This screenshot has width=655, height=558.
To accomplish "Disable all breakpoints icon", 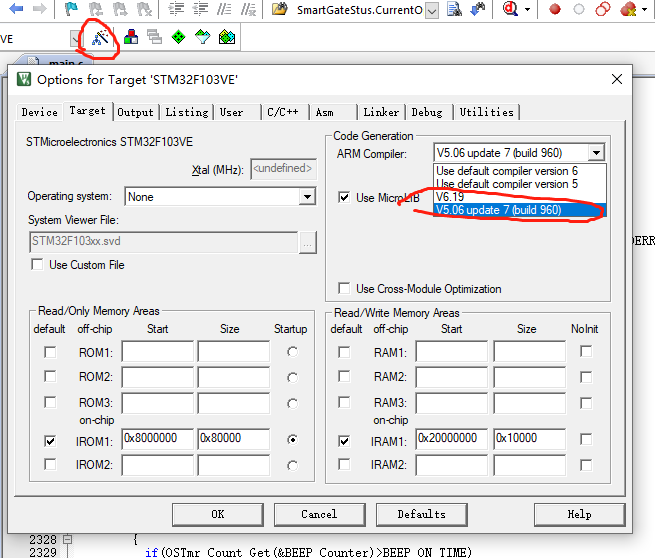I will point(603,9).
